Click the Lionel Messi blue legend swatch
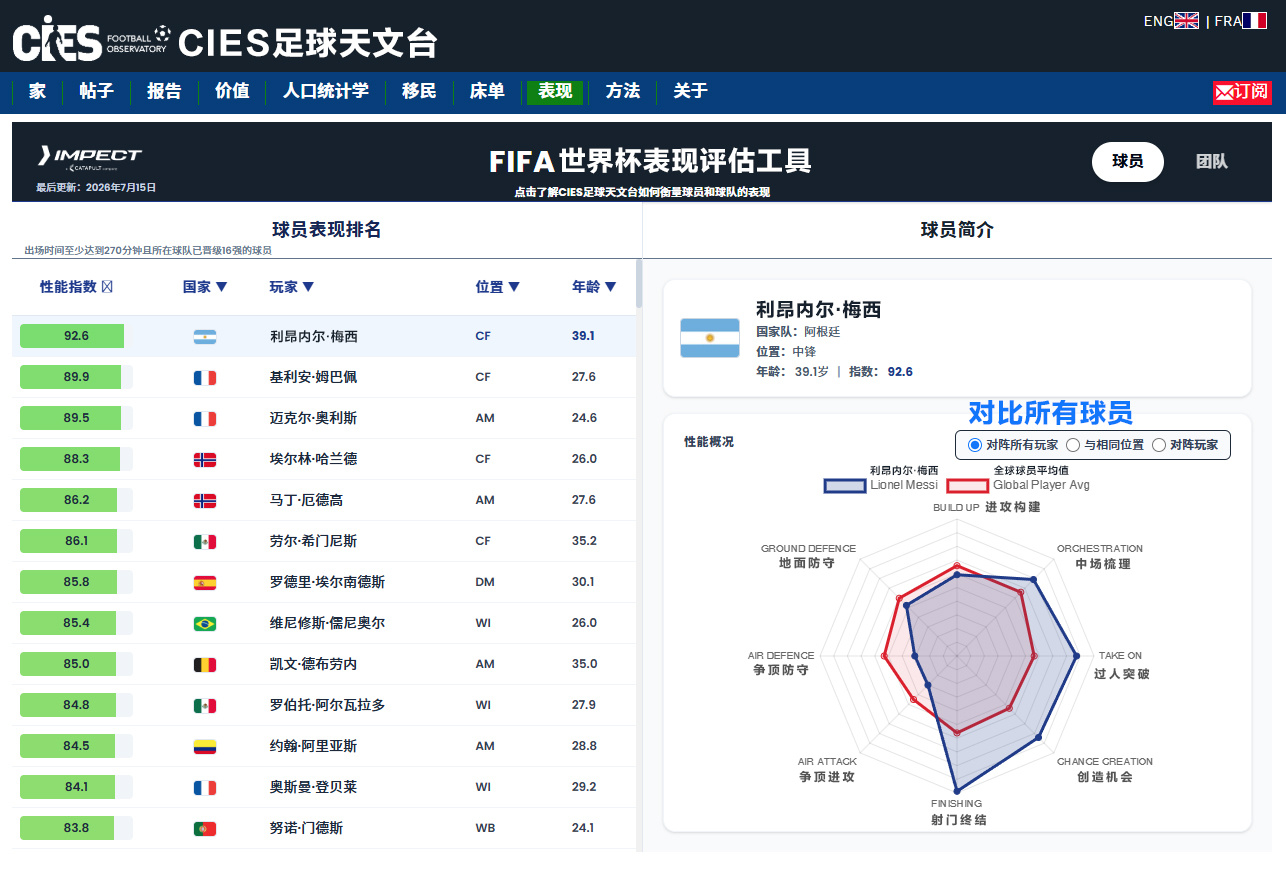This screenshot has height=869, width=1286. [x=844, y=485]
